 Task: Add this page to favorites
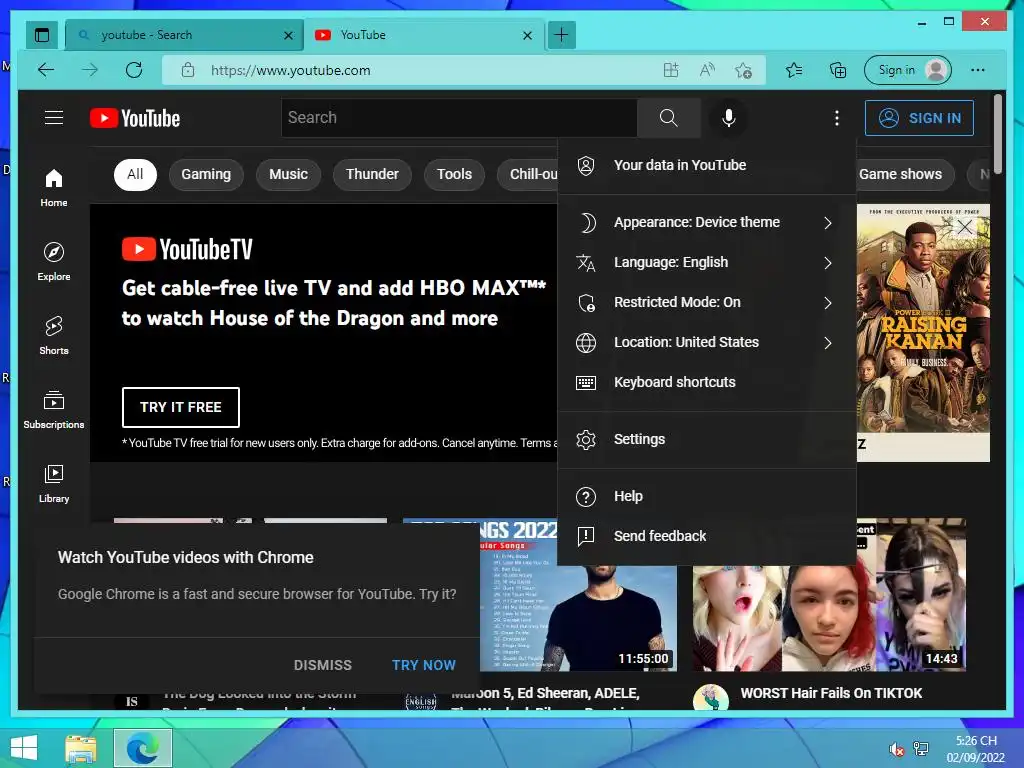click(743, 70)
